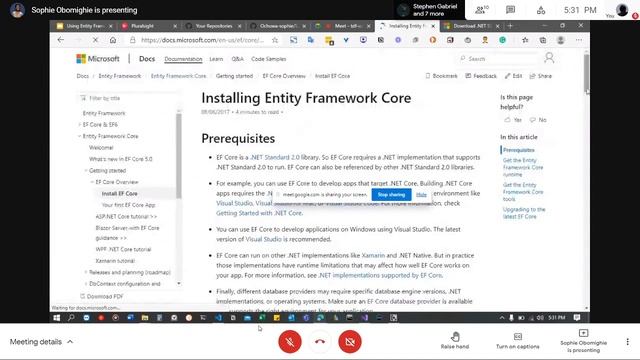
Task: Jump to Upgrading to the latest EF Core
Action: point(524,213)
